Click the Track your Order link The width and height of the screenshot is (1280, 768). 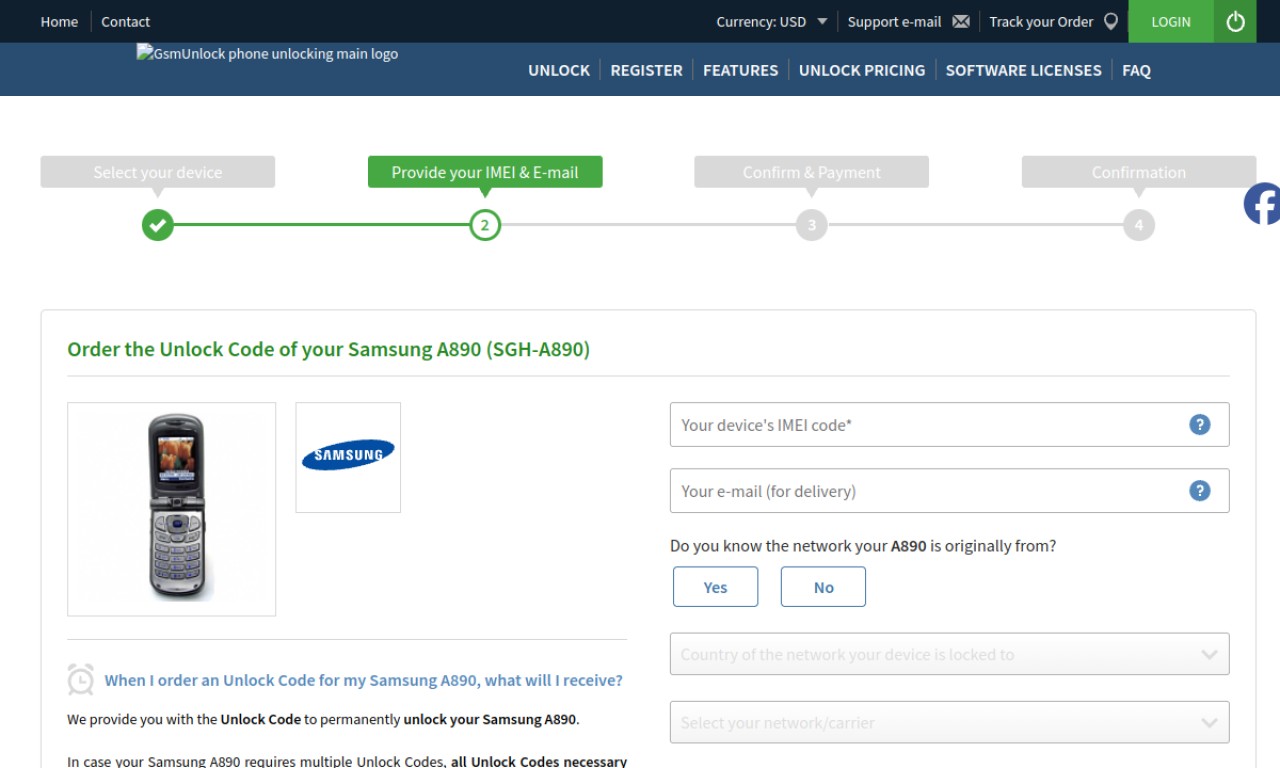point(1041,22)
